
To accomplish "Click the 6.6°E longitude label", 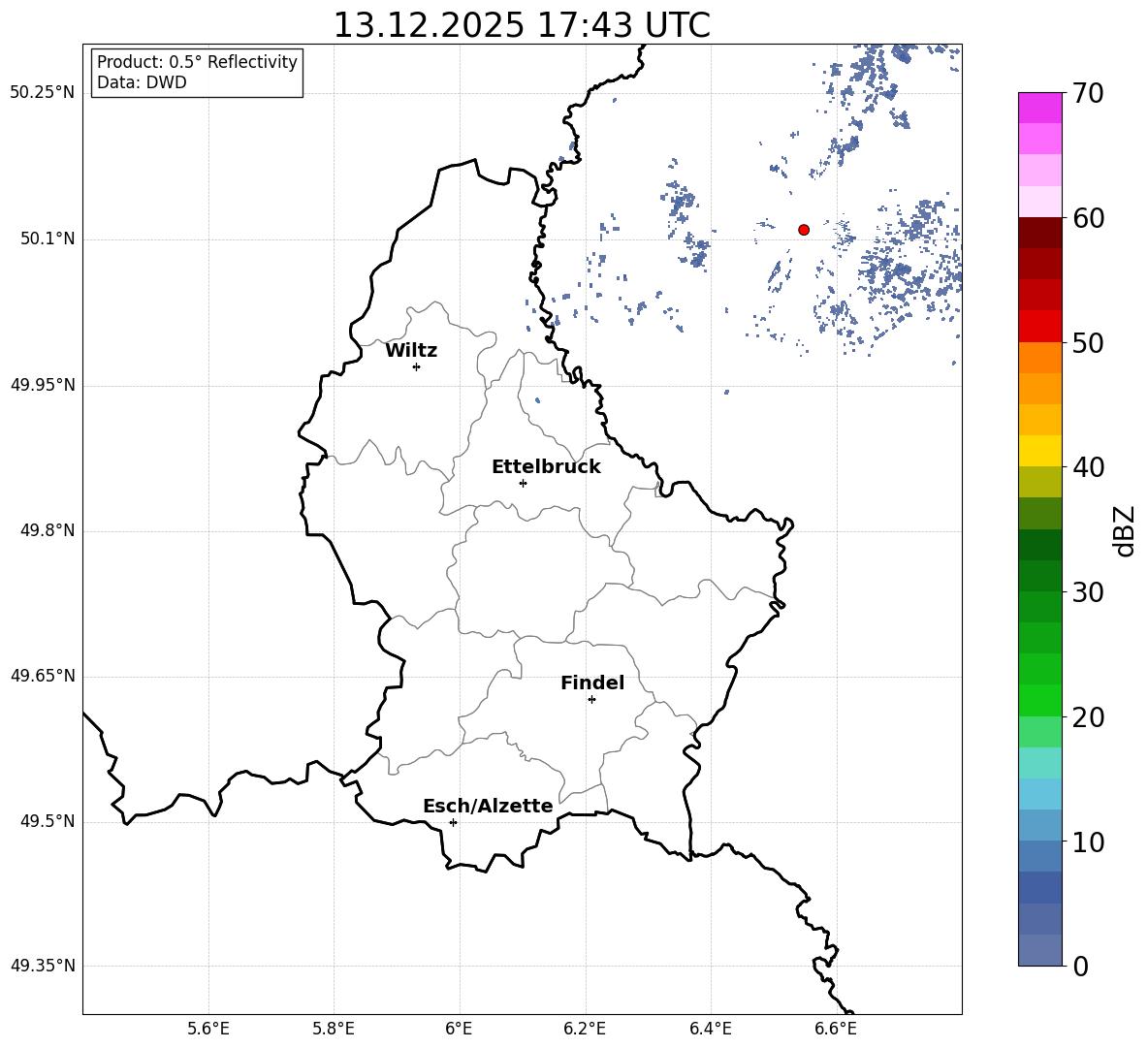I will (x=836, y=1029).
